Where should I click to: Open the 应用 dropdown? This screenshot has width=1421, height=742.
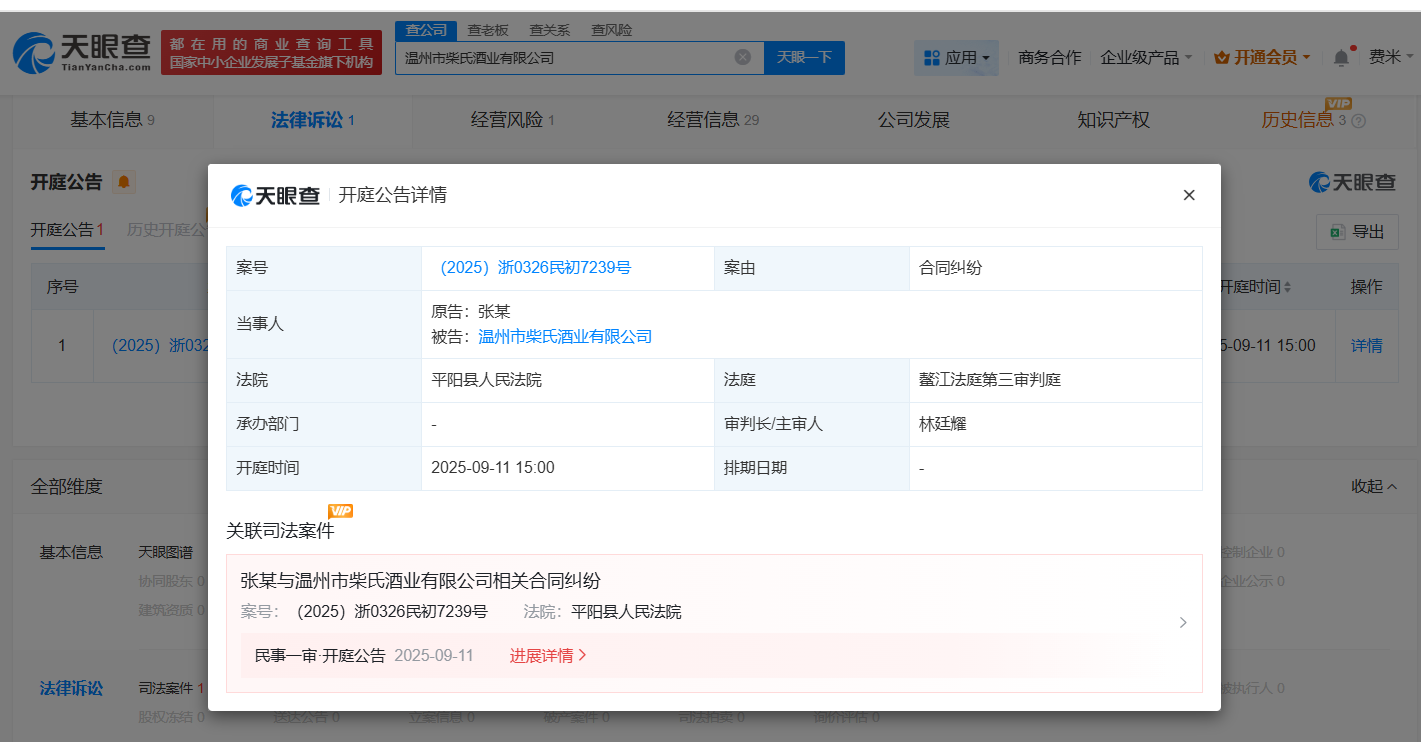click(x=956, y=57)
